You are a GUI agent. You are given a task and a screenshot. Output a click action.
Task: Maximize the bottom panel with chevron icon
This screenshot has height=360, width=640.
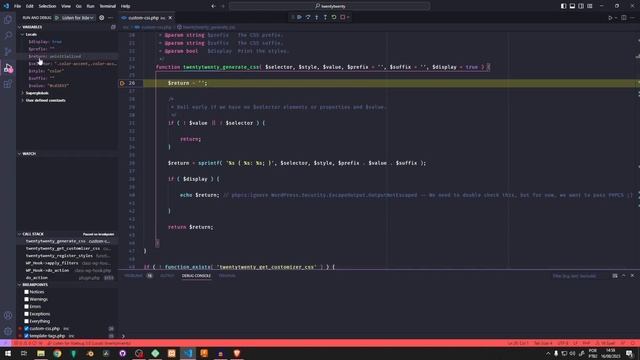click(624, 276)
